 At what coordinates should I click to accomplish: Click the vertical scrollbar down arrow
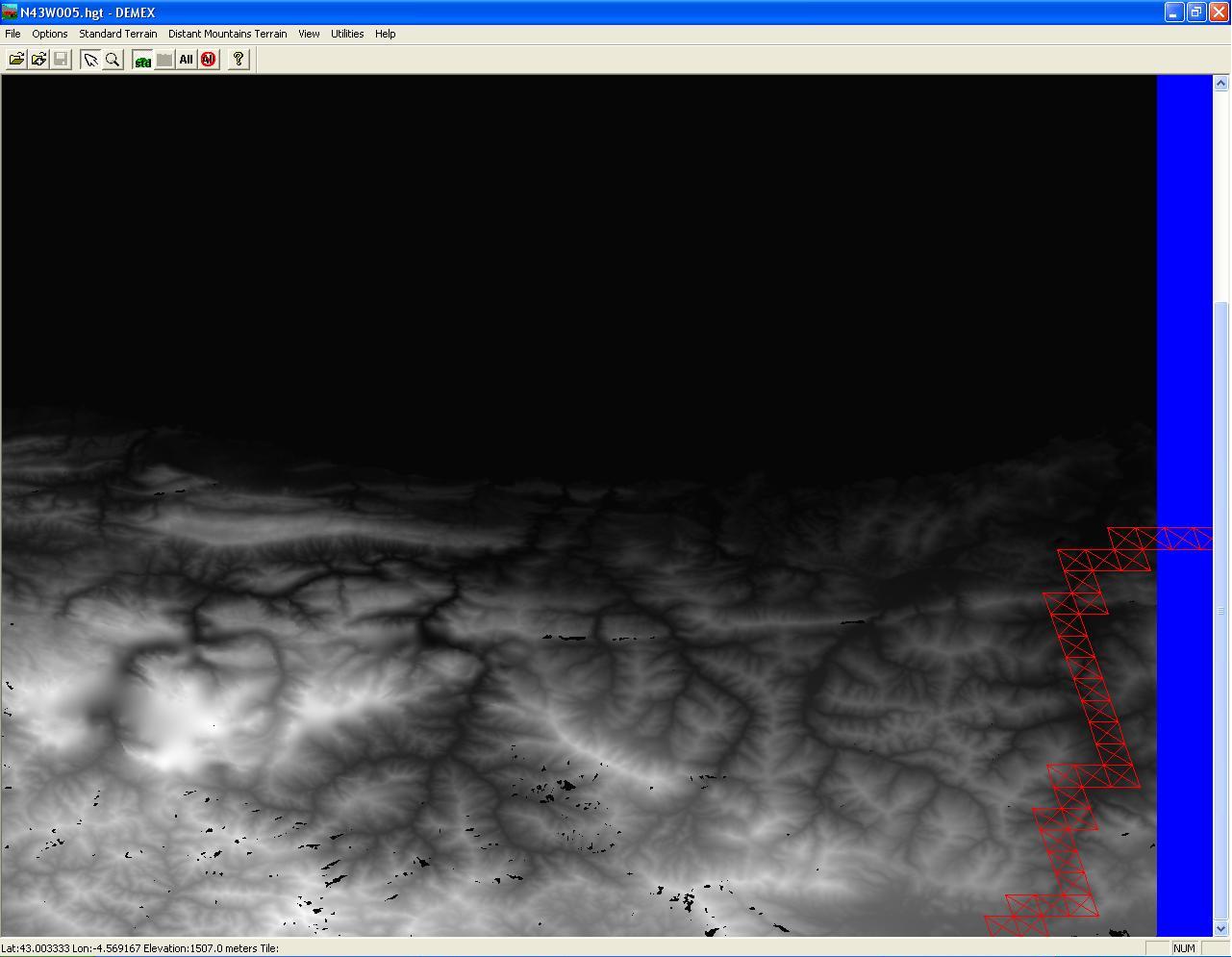pyautogui.click(x=1221, y=929)
